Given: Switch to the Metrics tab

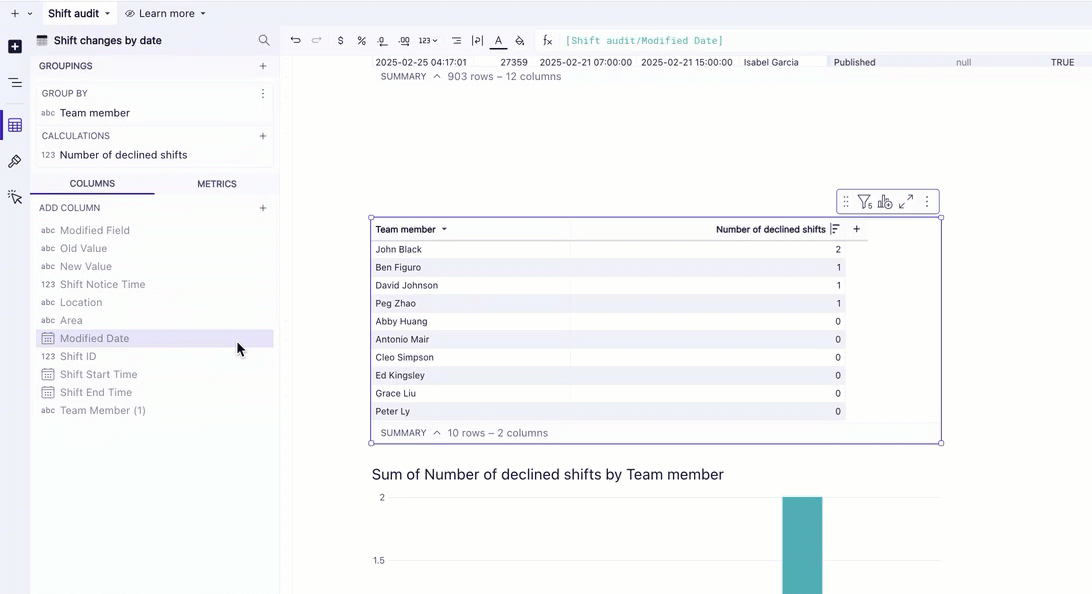Looking at the screenshot, I should pos(217,184).
